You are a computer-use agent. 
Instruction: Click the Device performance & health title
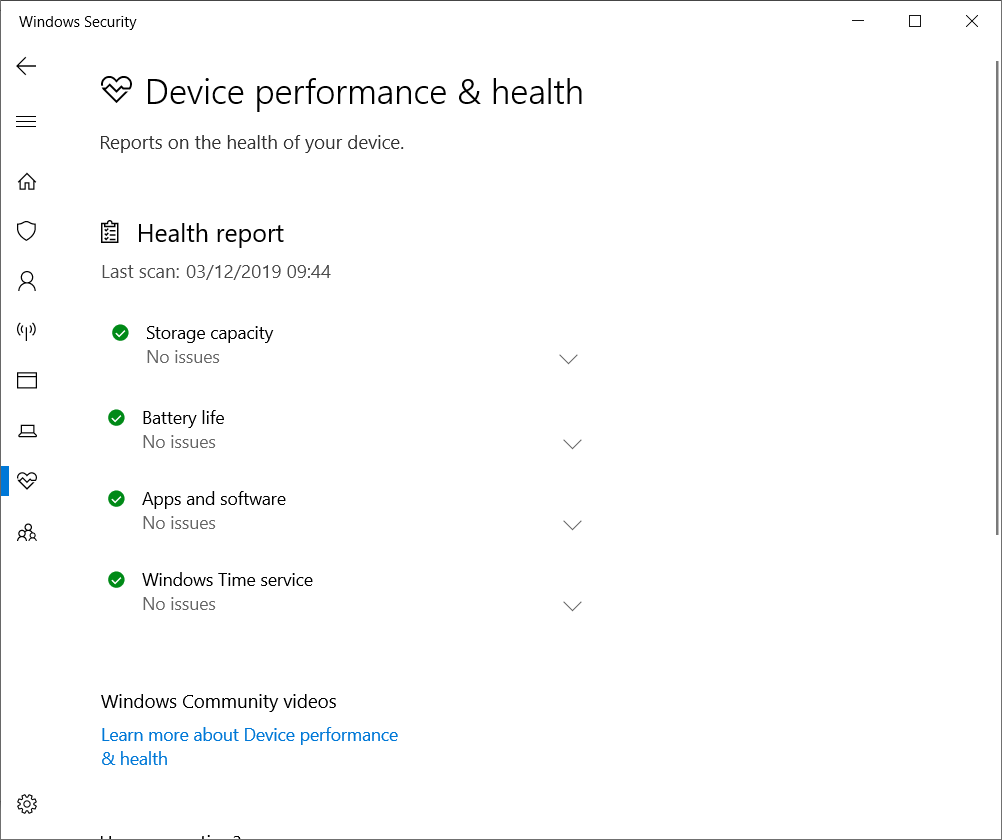pyautogui.click(x=364, y=92)
